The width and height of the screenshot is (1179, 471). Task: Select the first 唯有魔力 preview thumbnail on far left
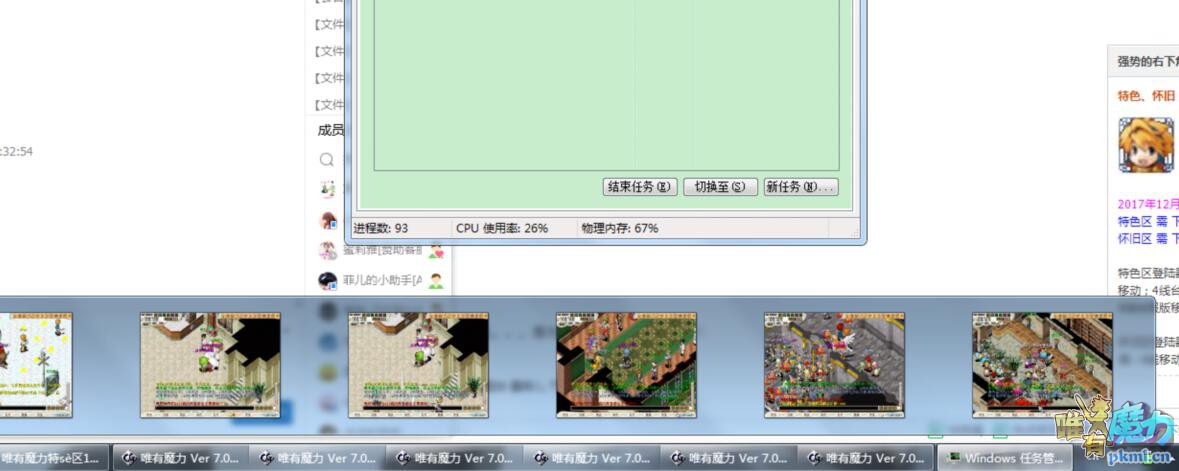pos(36,364)
